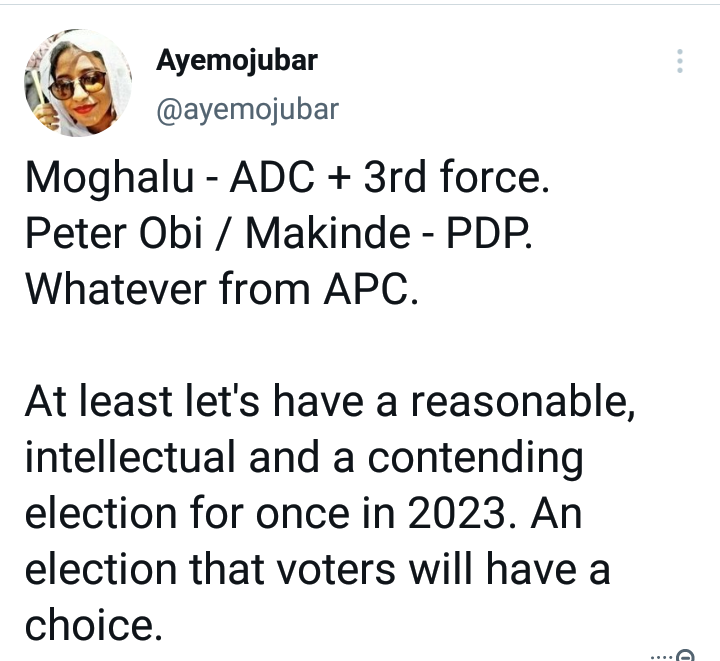Click the final word choice

pos(94,625)
